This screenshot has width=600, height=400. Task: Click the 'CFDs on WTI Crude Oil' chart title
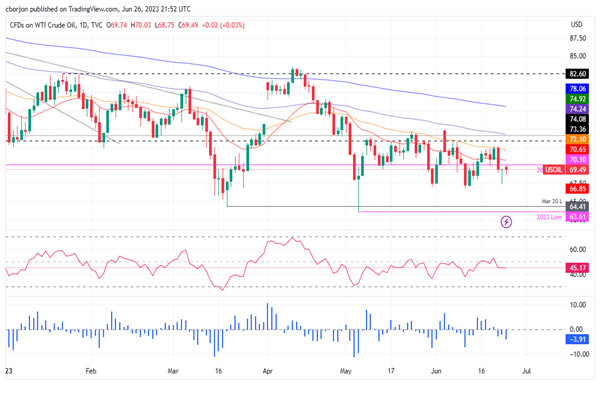(42, 25)
